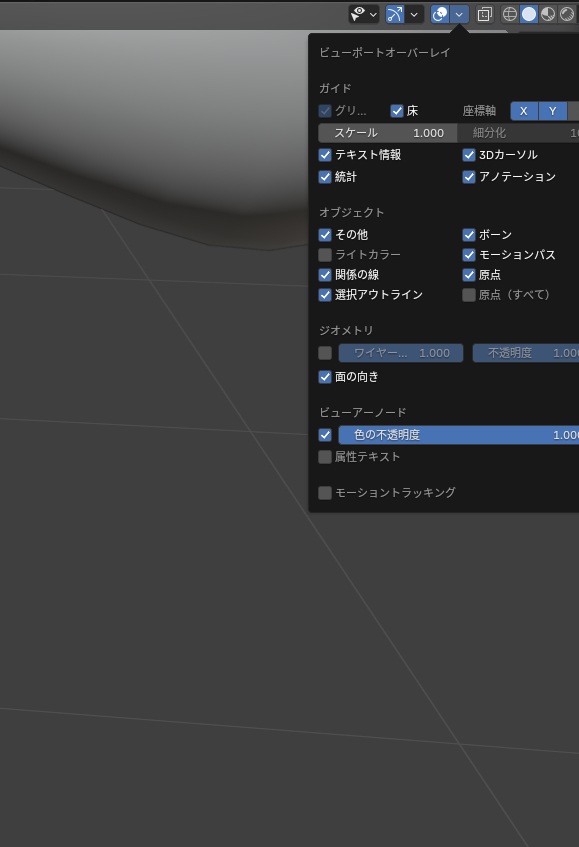
Task: Uncheck the 色の不透明度 checkbox
Action: [x=325, y=435]
